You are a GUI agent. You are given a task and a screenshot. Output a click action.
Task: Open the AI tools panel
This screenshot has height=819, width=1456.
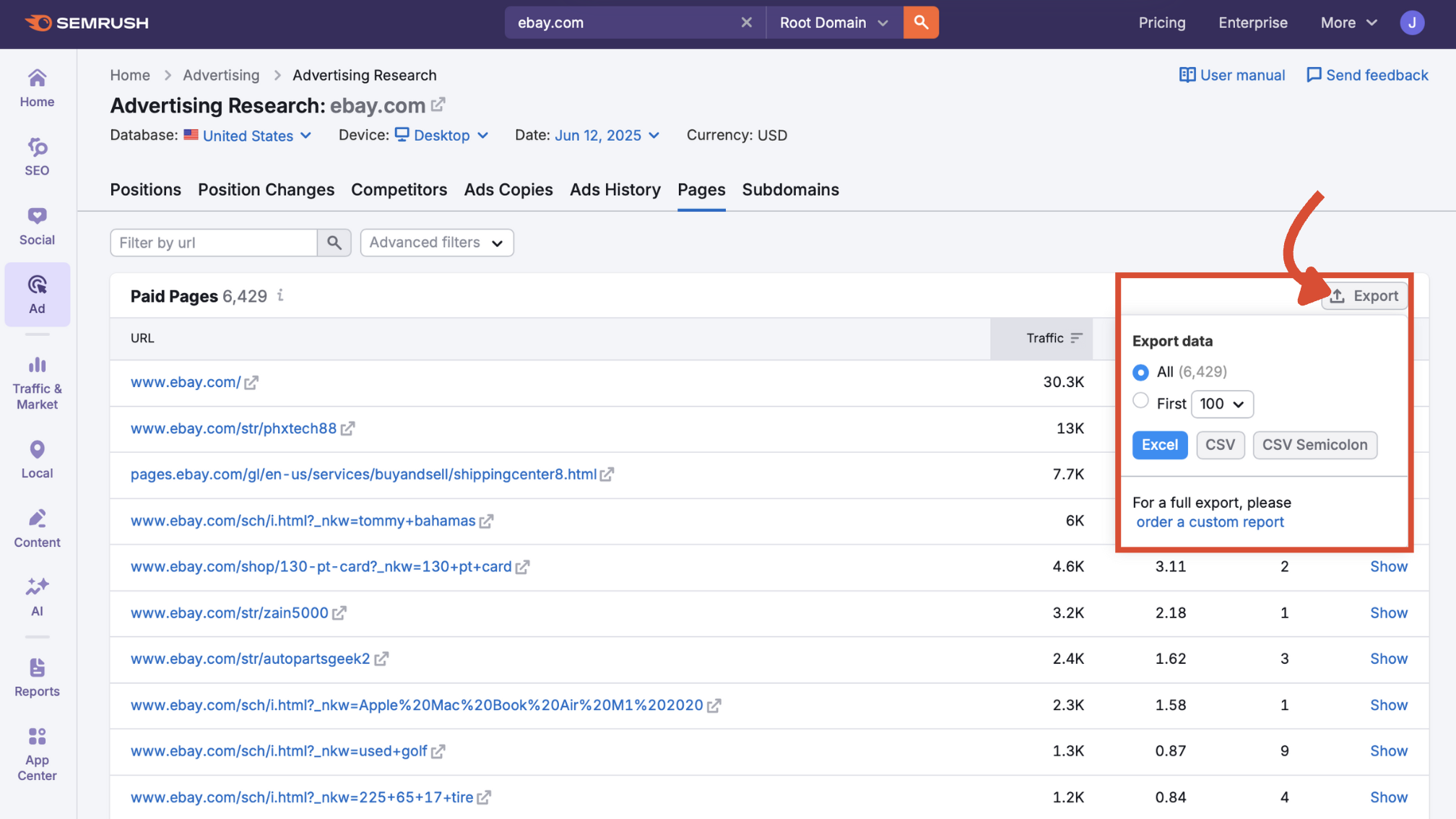point(37,595)
